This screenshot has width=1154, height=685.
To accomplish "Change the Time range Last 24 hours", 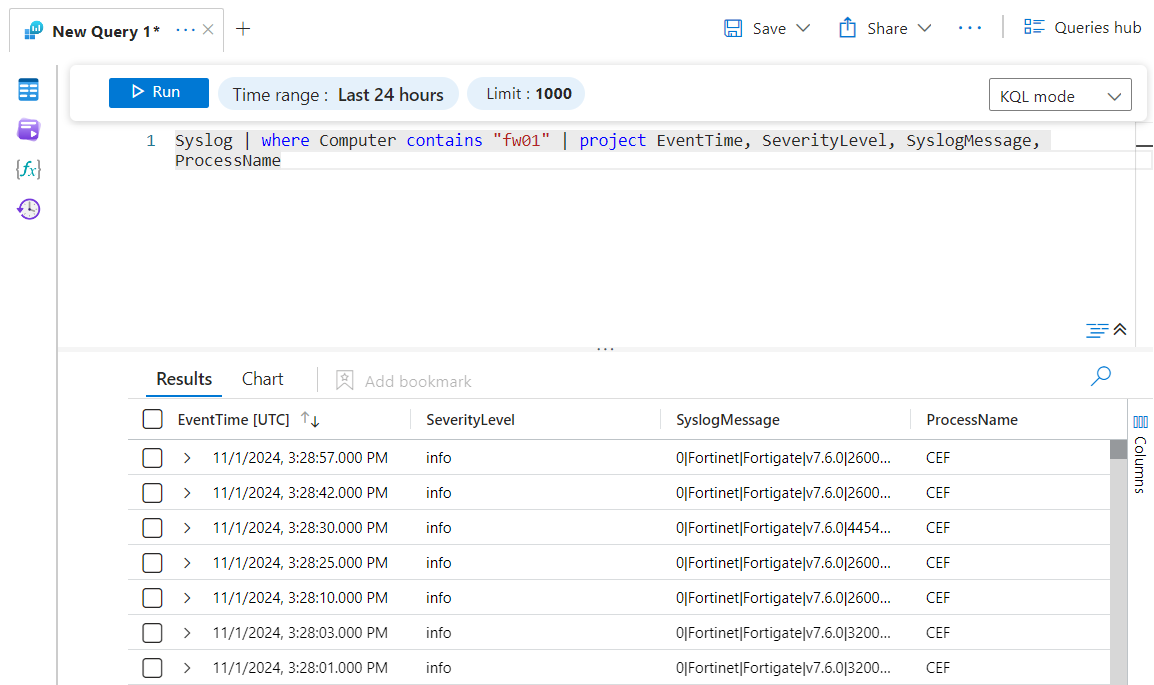I will 338,94.
